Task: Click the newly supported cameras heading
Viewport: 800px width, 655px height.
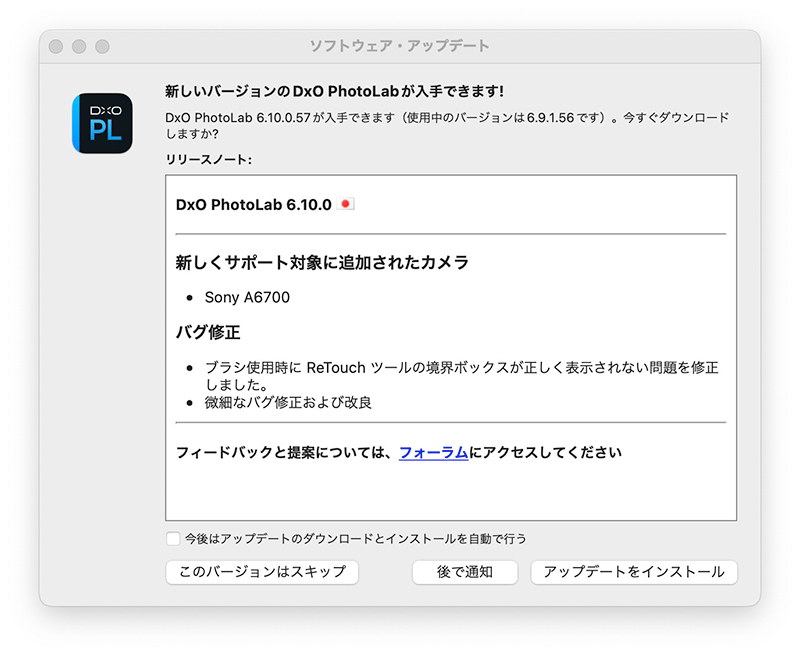Action: coord(322,263)
